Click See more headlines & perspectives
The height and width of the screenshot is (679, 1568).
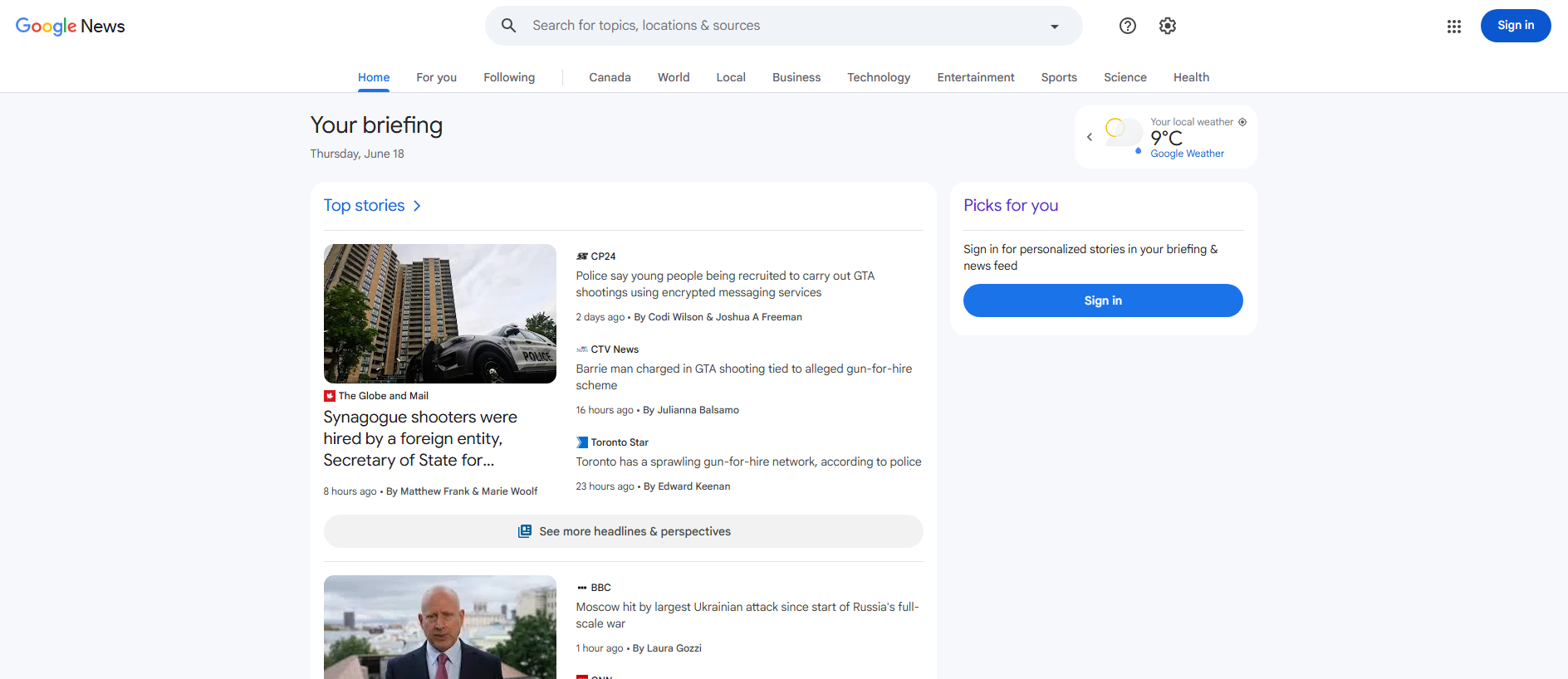[623, 531]
